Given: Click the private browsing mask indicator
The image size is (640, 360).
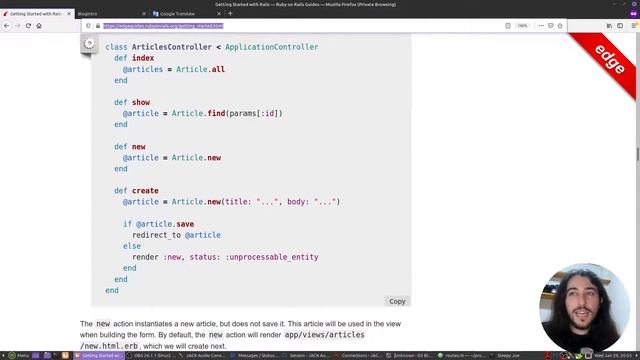Looking at the screenshot, I should click(633, 13).
